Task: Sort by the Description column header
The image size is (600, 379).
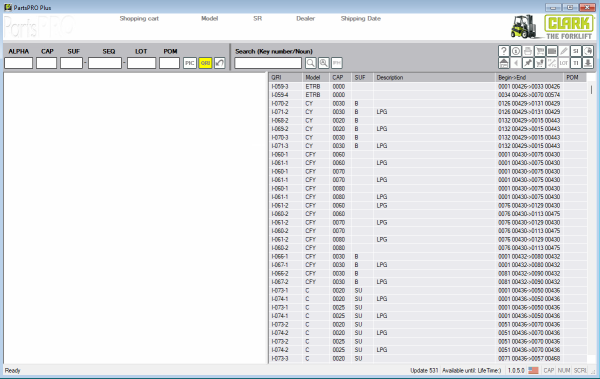Action: (x=435, y=77)
